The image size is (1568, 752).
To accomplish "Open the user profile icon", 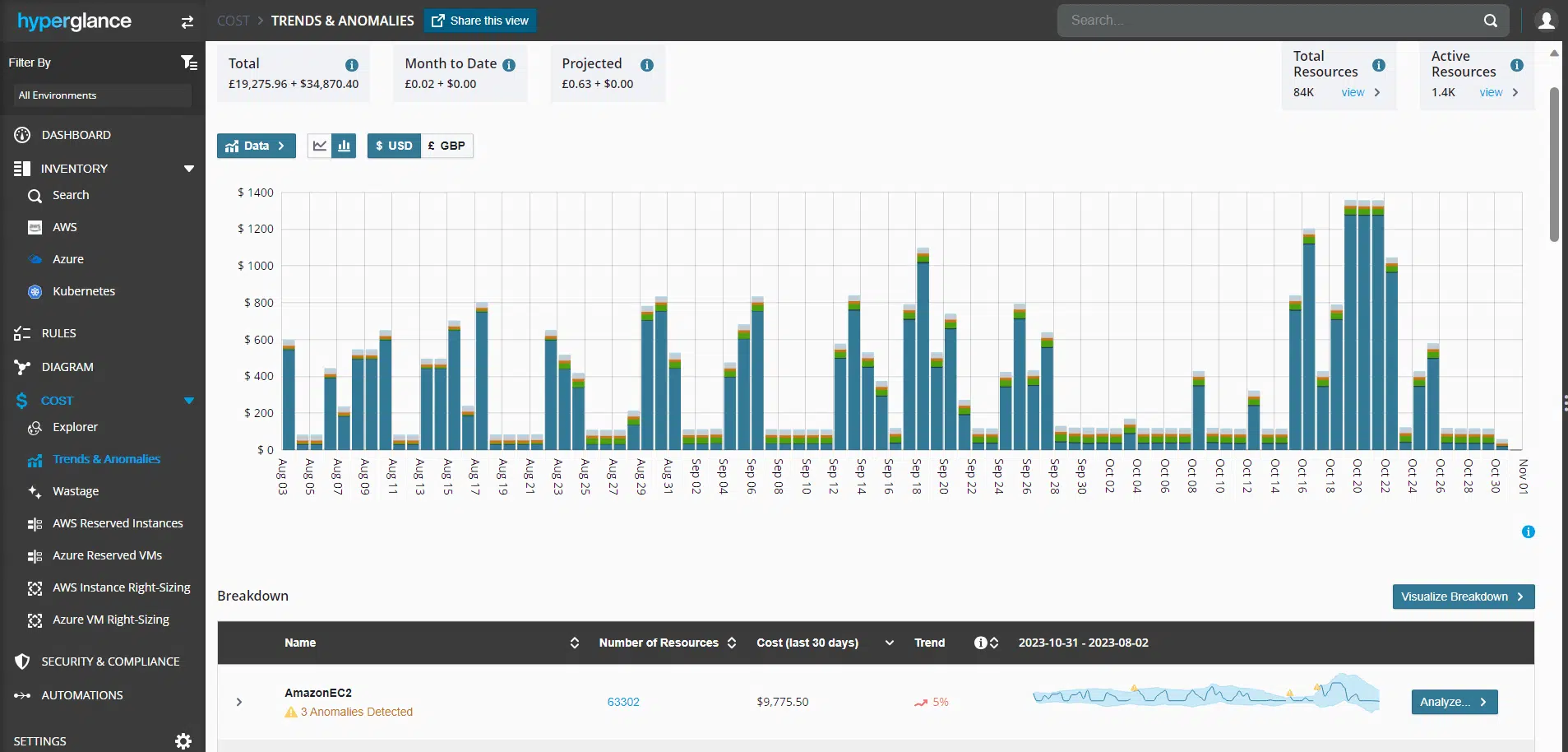I will 1546,21.
